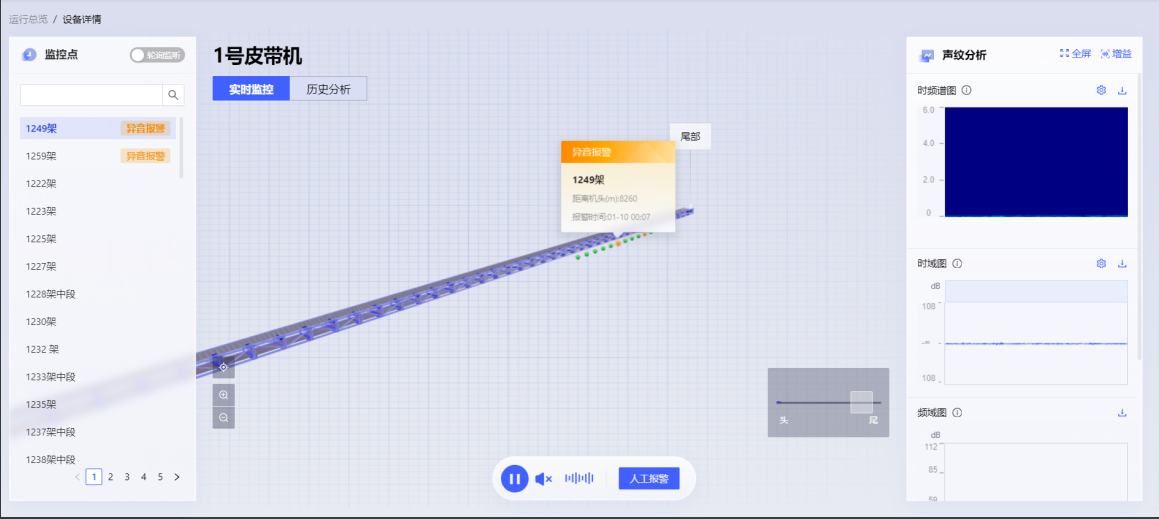Select 1259架 in monitoring point list

tap(43, 156)
